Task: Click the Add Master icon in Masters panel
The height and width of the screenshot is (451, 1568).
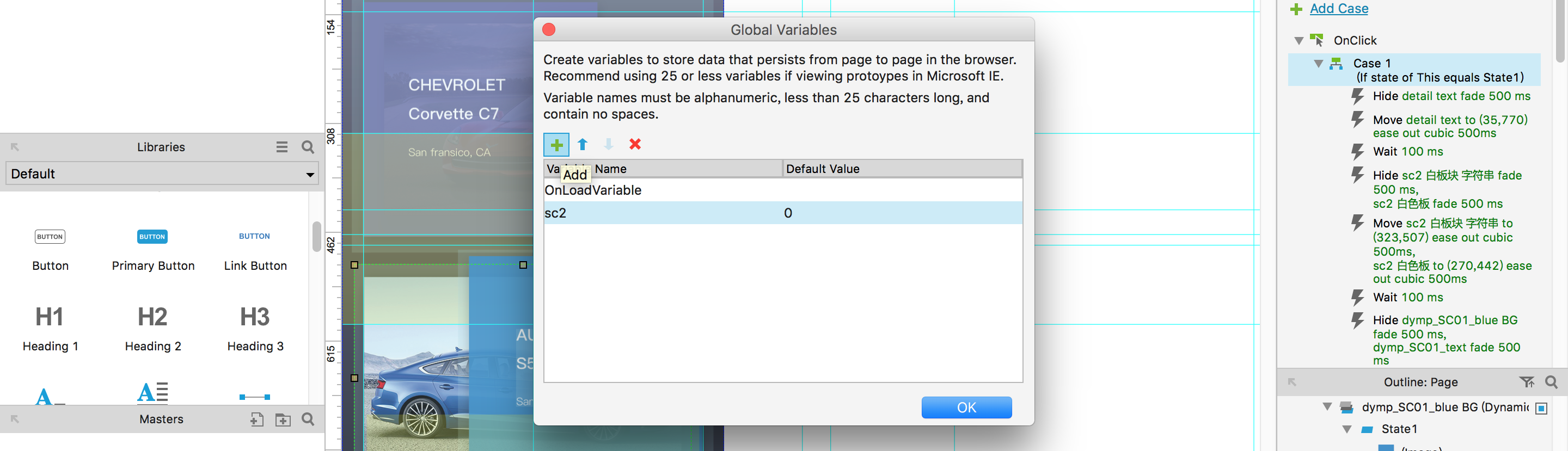Action: click(x=257, y=419)
